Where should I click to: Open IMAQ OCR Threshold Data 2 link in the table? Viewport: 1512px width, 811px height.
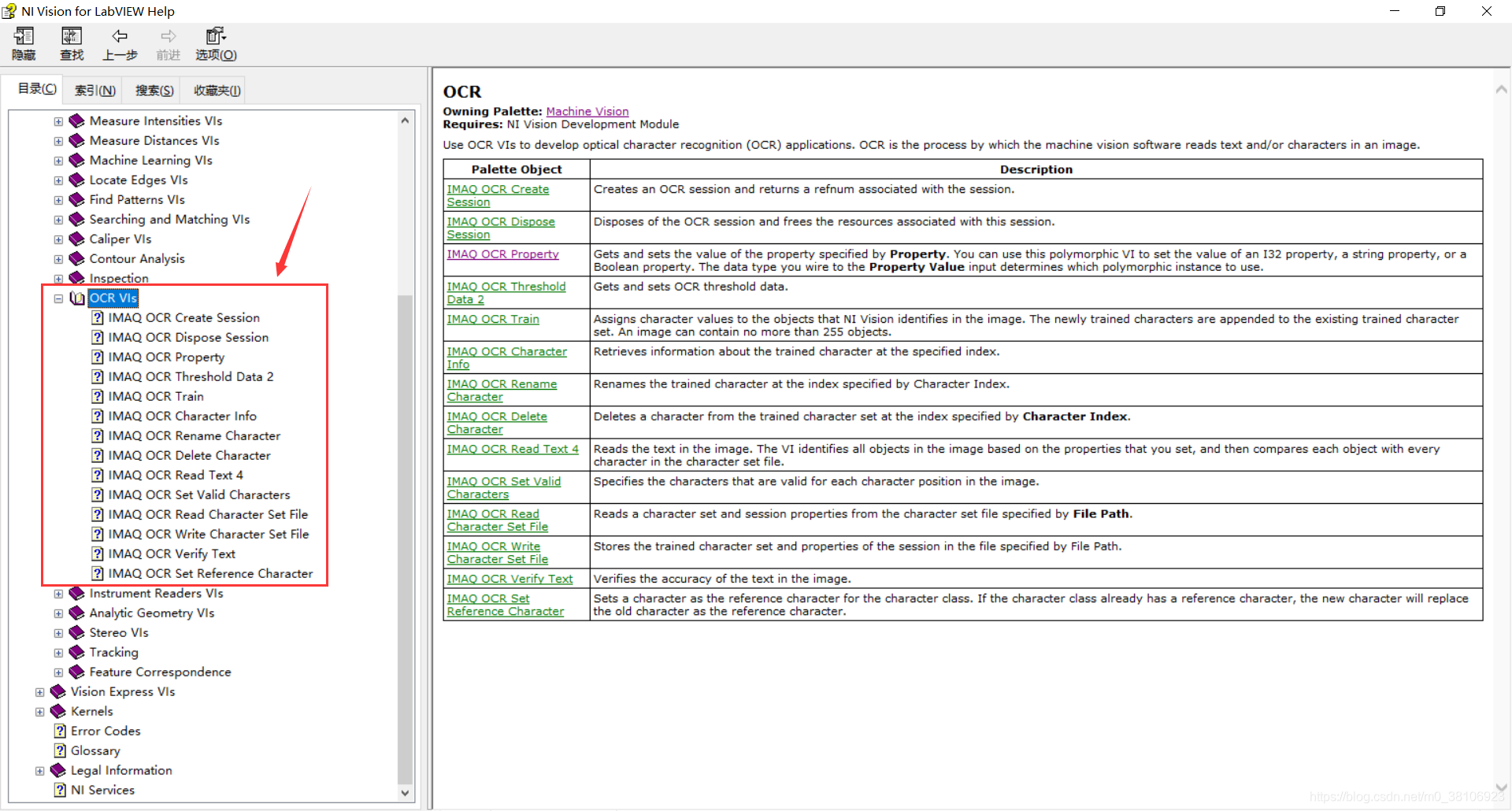coord(506,293)
